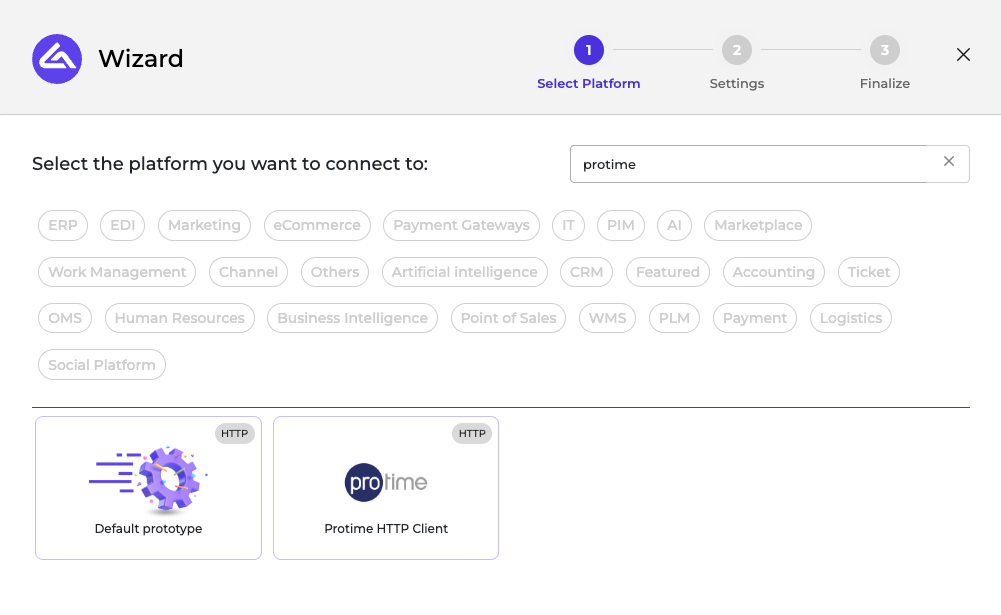Toggle the EDI category filter
The image size is (1001, 615).
123,225
